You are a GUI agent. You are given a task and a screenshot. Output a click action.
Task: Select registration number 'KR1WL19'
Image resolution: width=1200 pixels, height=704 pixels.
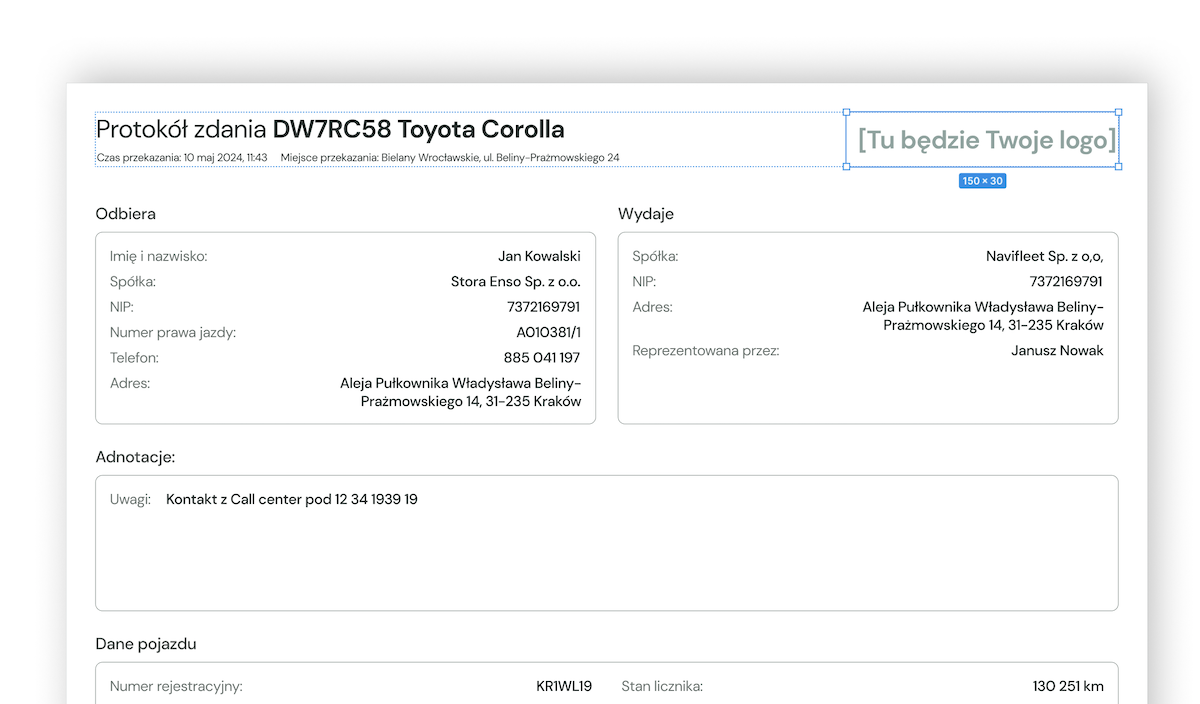[564, 686]
